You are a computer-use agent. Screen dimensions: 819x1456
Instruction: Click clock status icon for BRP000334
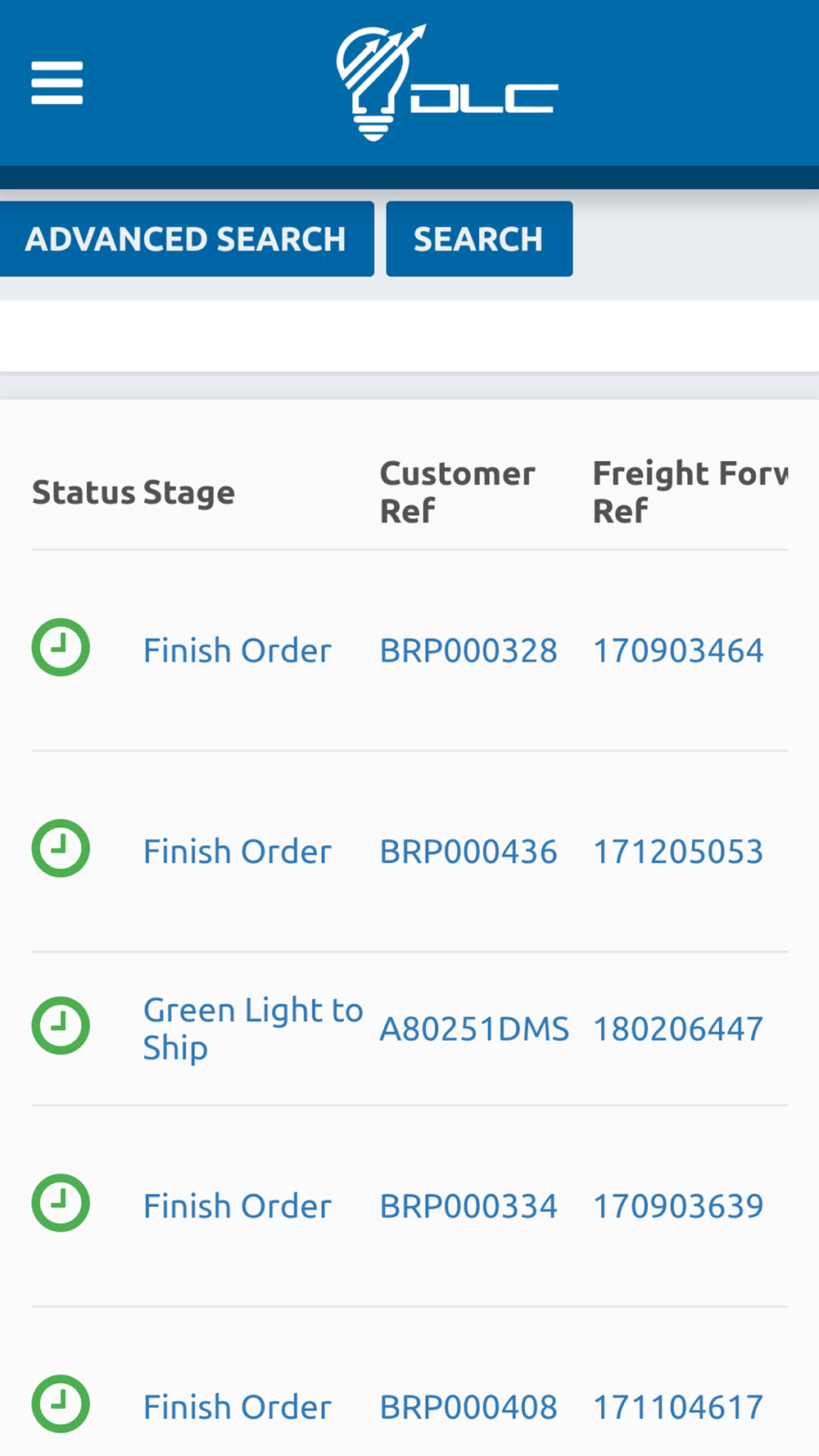(x=61, y=1203)
